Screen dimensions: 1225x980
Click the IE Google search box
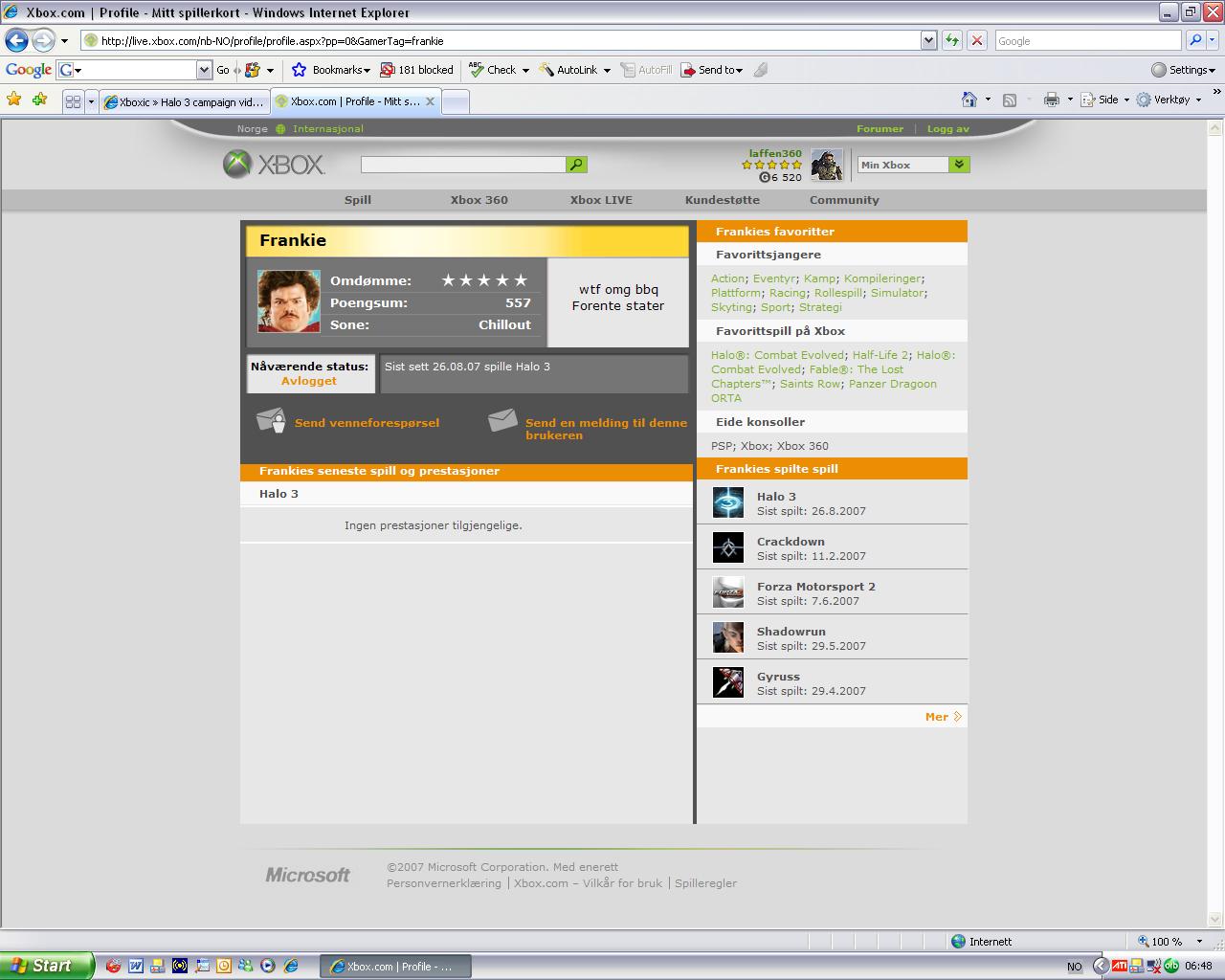pos(1088,40)
